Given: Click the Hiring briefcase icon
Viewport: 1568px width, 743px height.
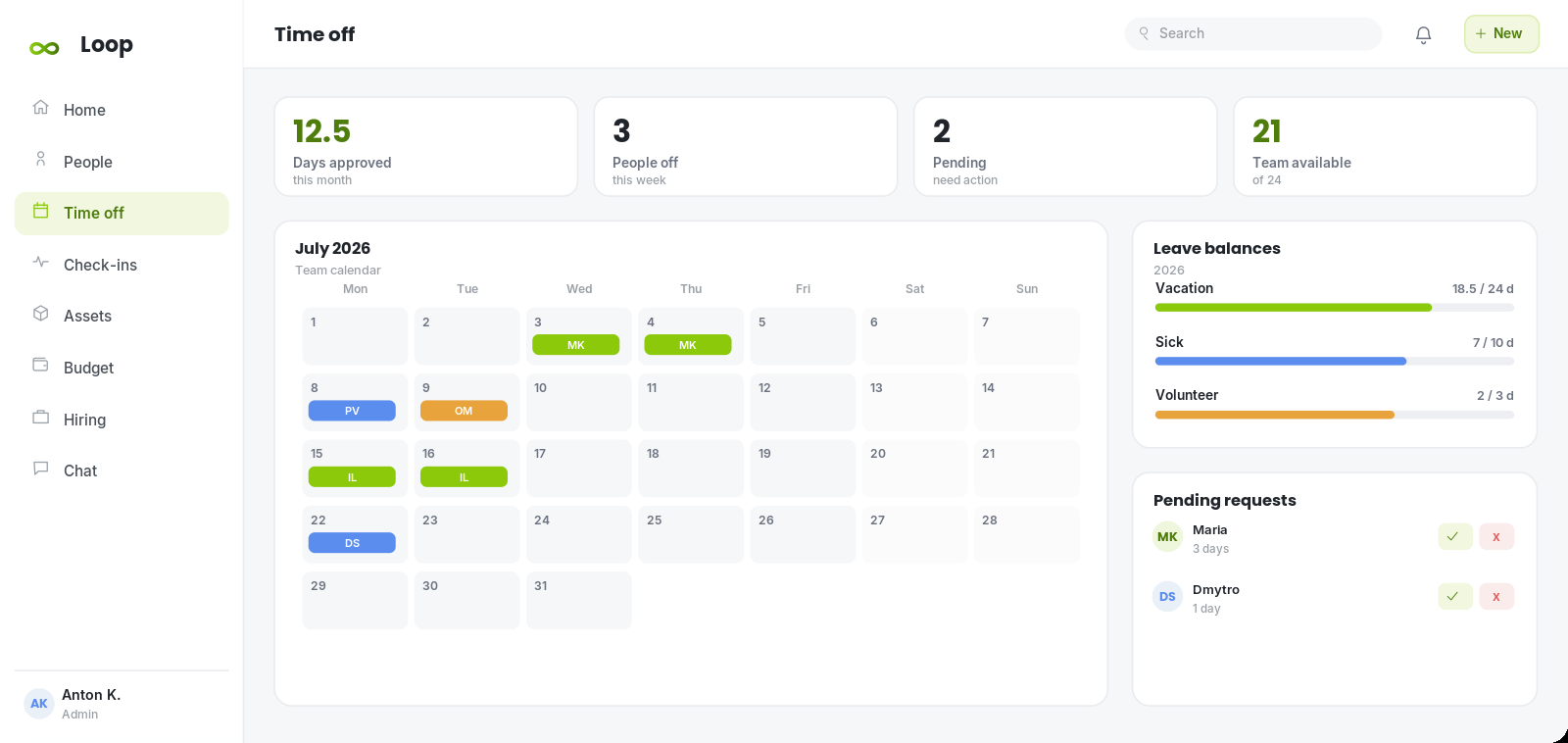Looking at the screenshot, I should (40, 417).
